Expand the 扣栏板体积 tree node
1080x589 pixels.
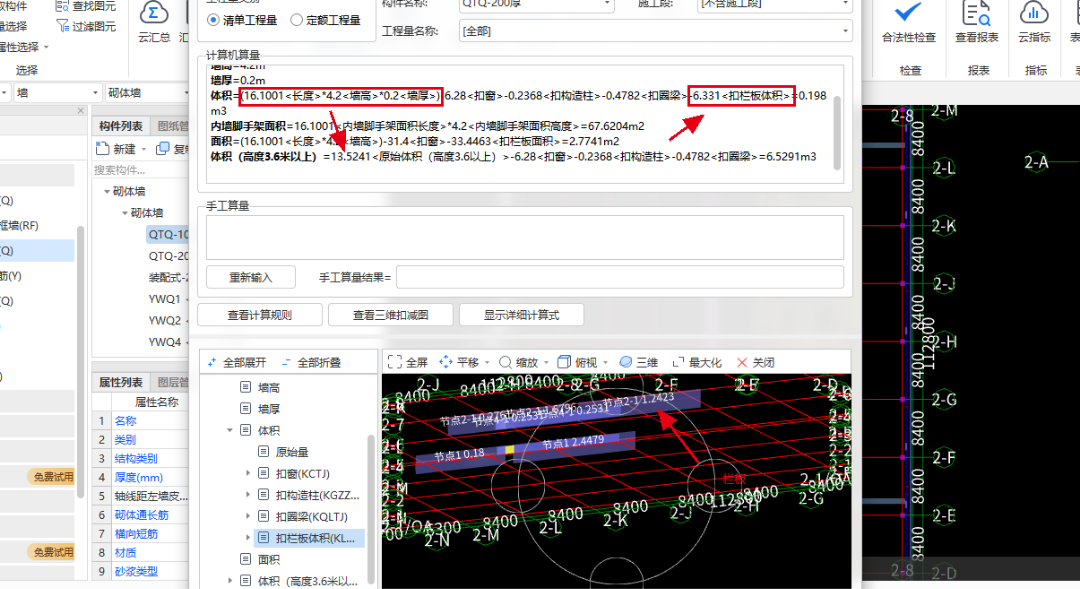[248, 537]
